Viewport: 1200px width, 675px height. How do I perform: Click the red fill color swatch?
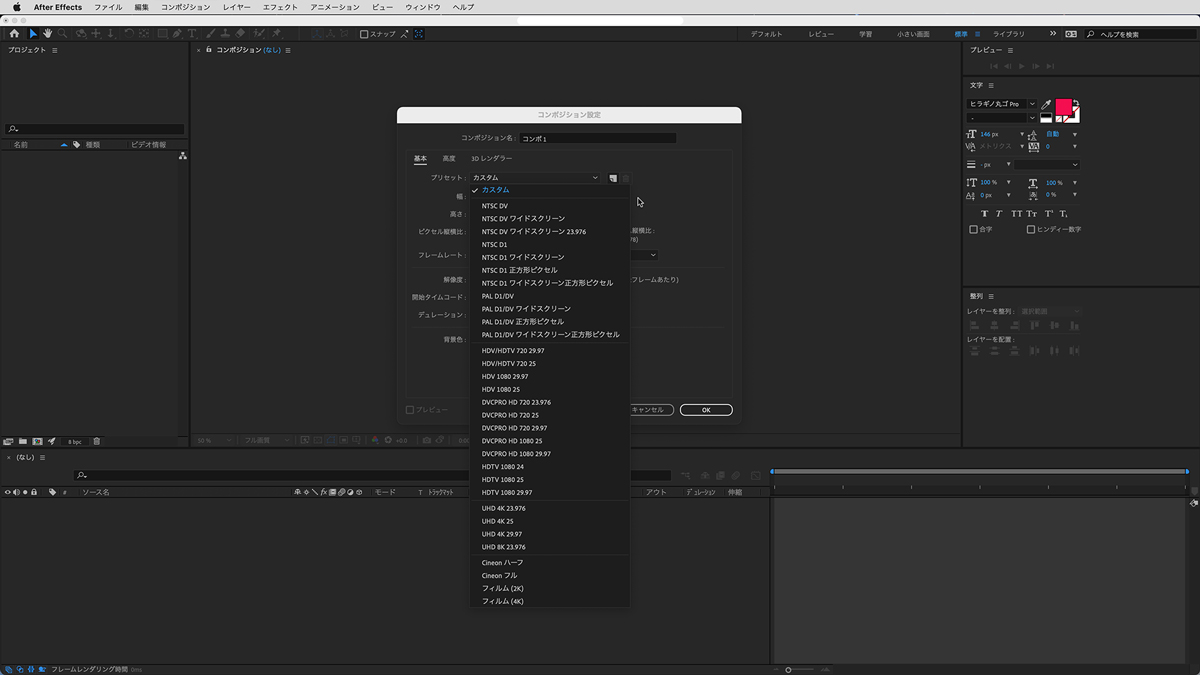tap(1062, 106)
